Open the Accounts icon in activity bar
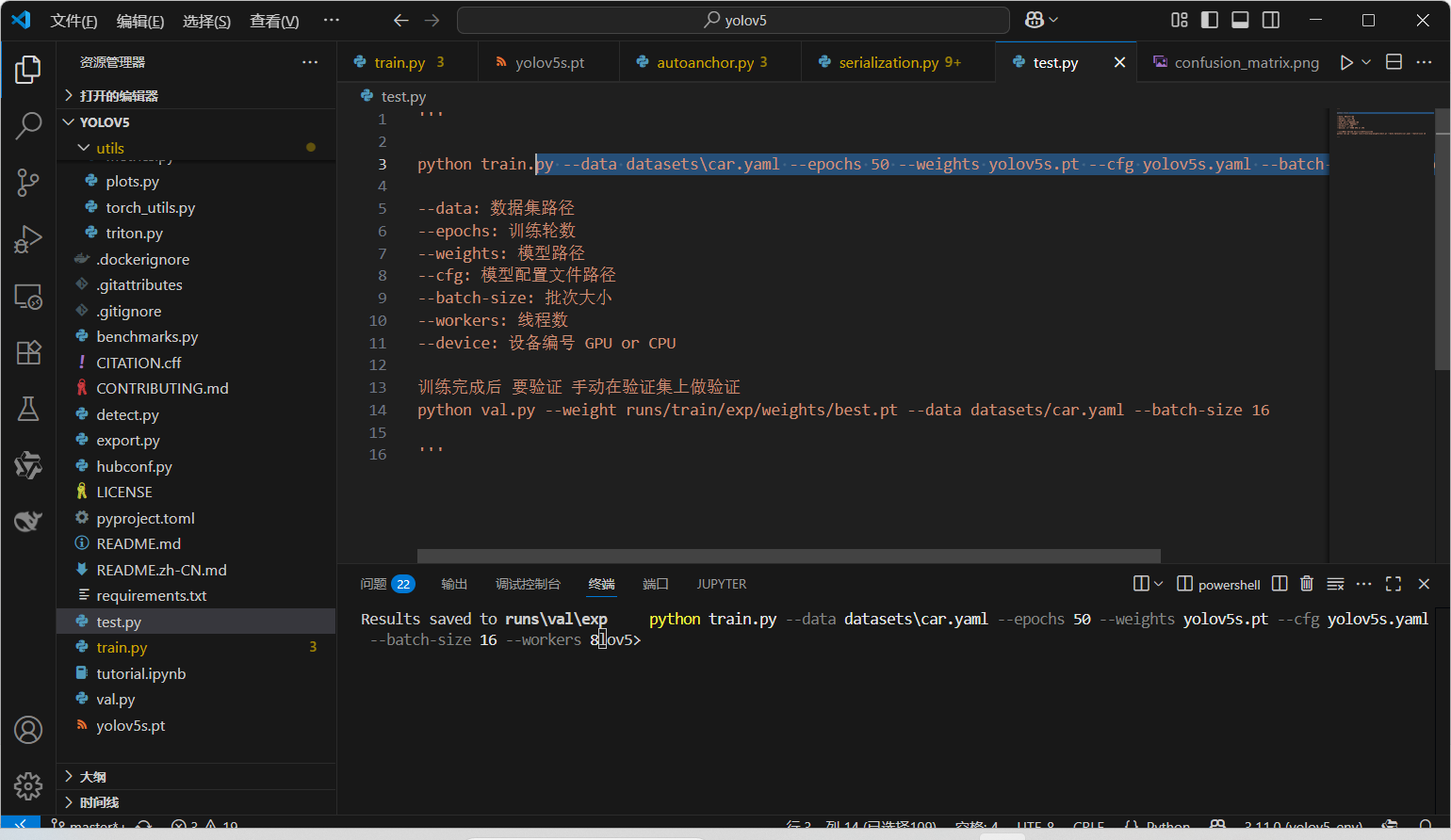The image size is (1451, 840). [28, 730]
